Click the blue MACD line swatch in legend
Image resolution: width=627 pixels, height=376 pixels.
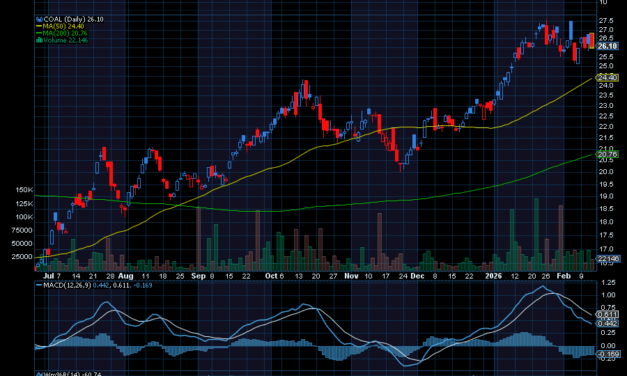tap(39, 285)
